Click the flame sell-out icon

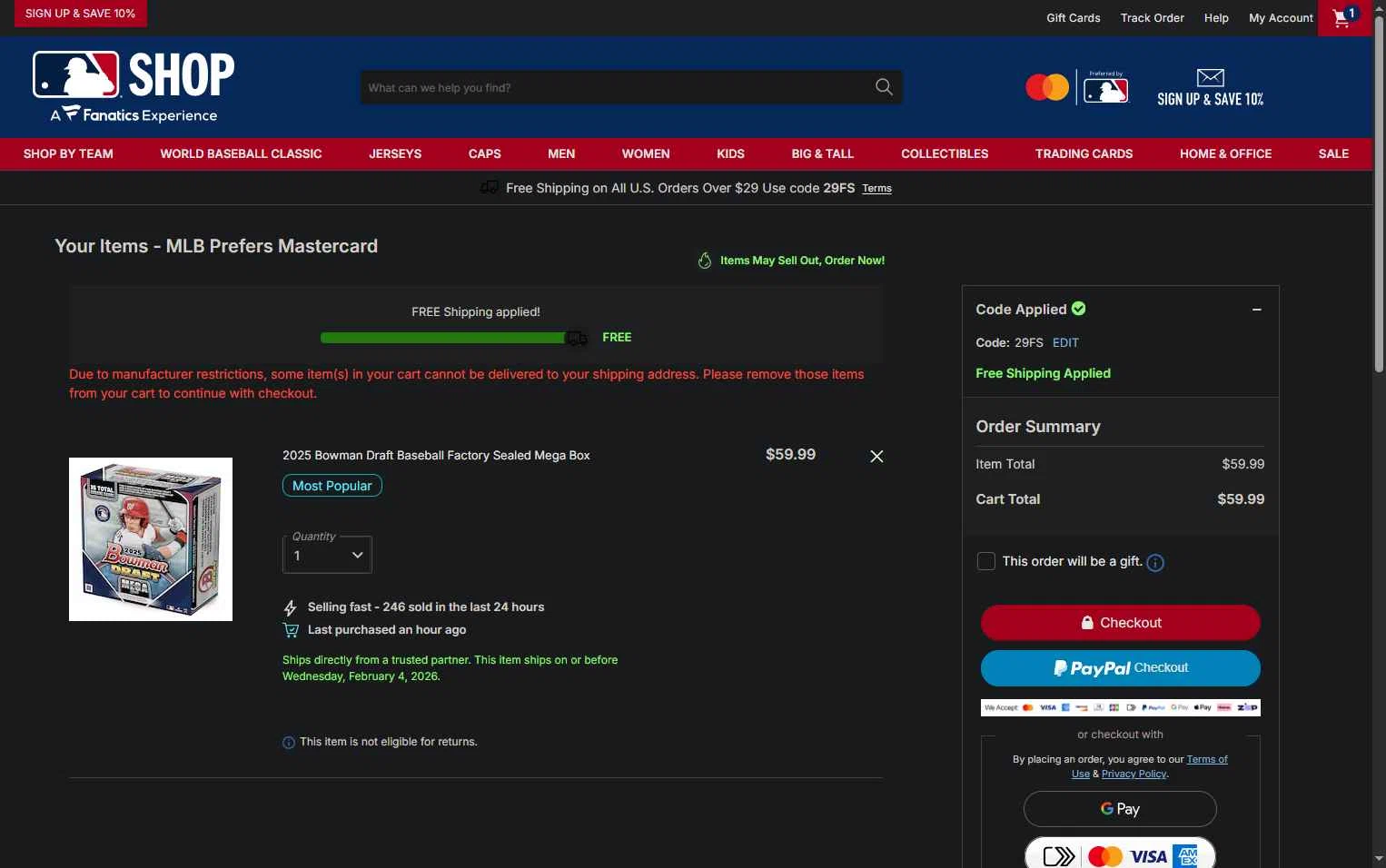pyautogui.click(x=705, y=261)
